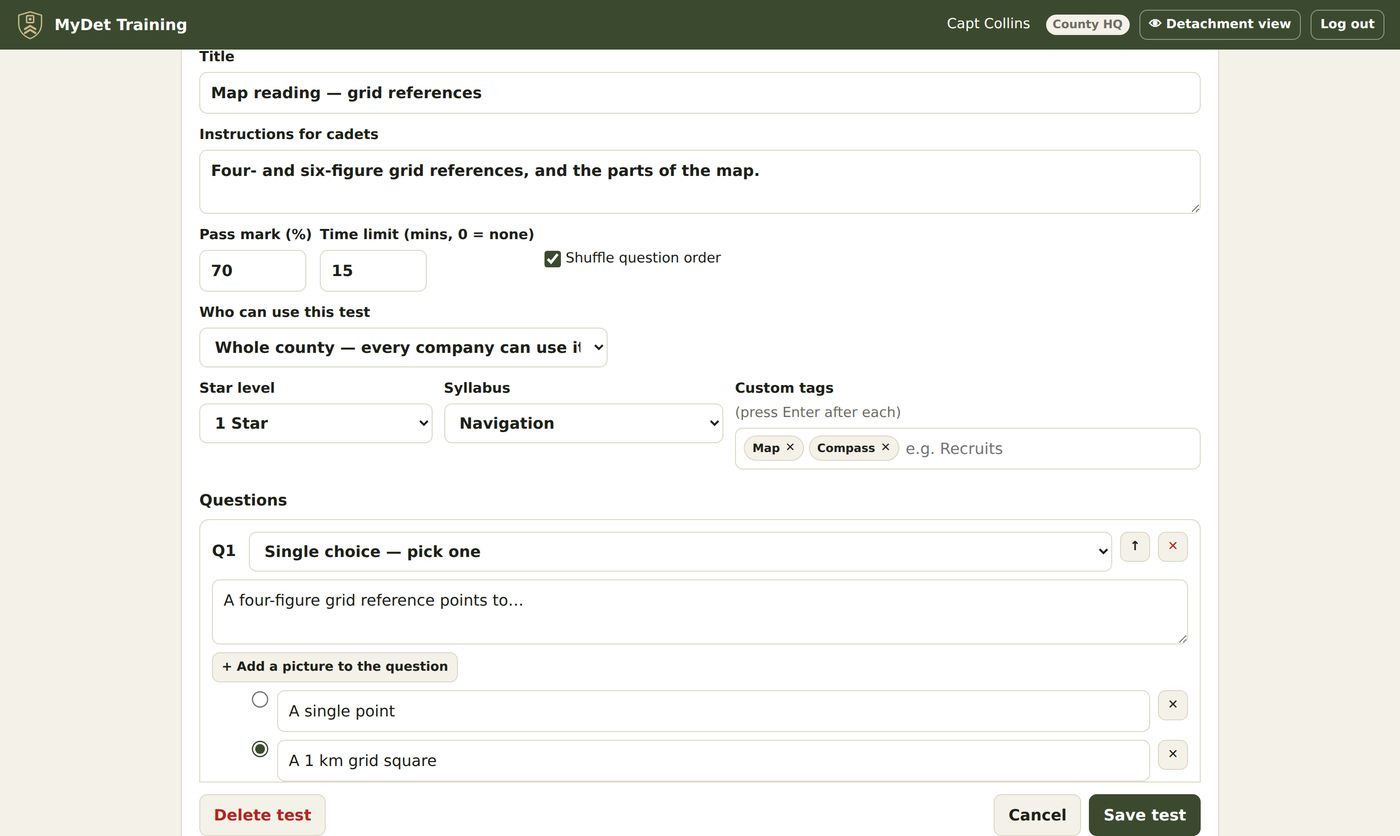
Task: Open the Q1 question type dropdown
Action: [680, 552]
